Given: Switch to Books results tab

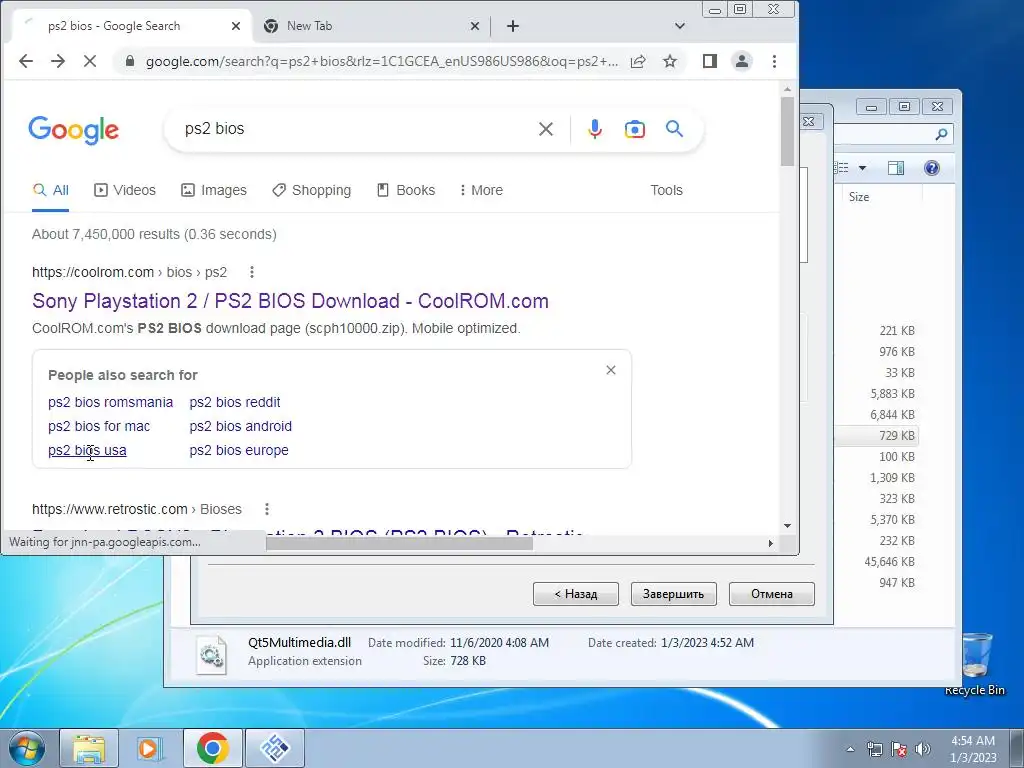Looking at the screenshot, I should pos(406,190).
